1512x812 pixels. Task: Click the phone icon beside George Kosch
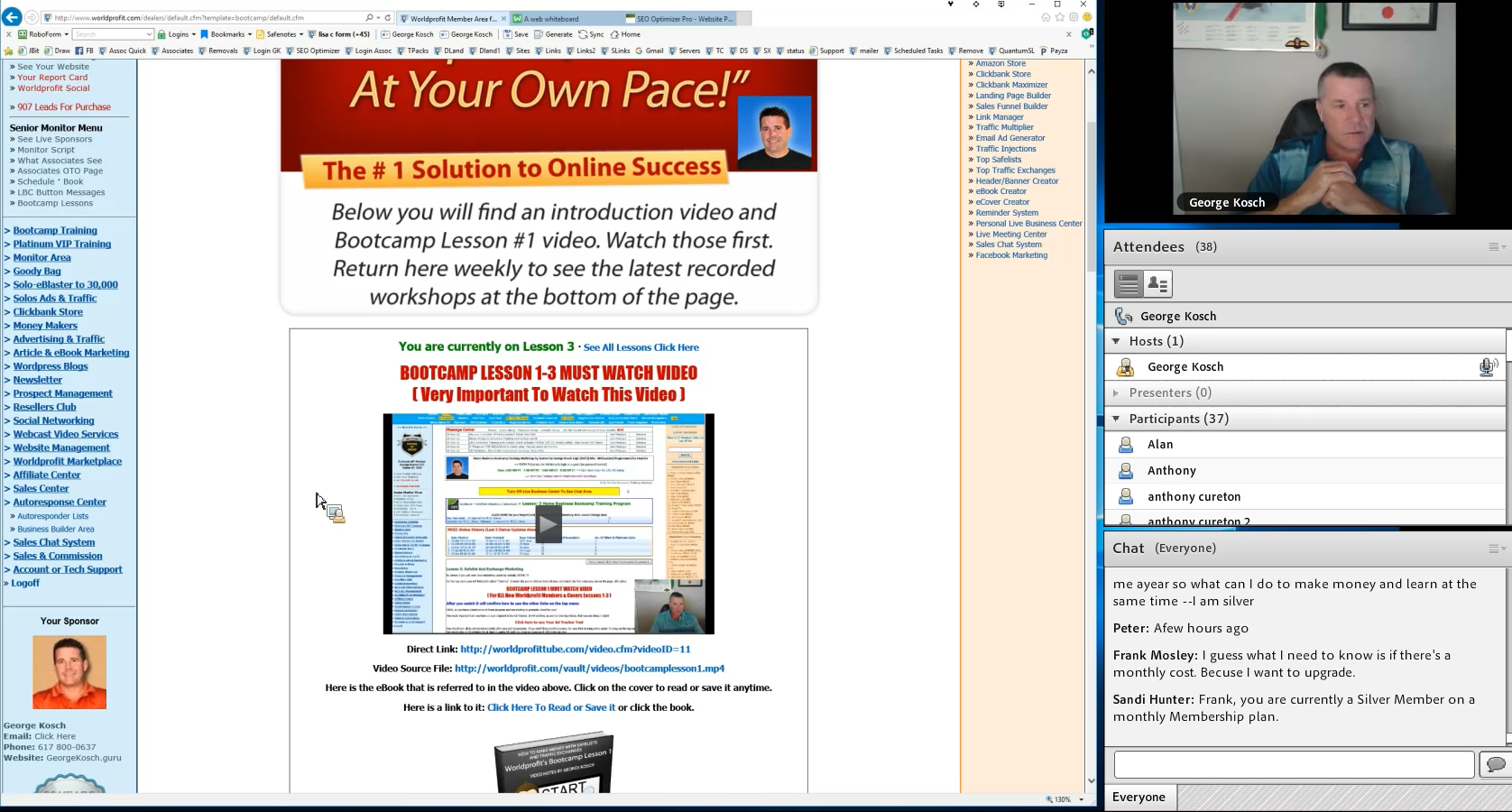point(1123,316)
